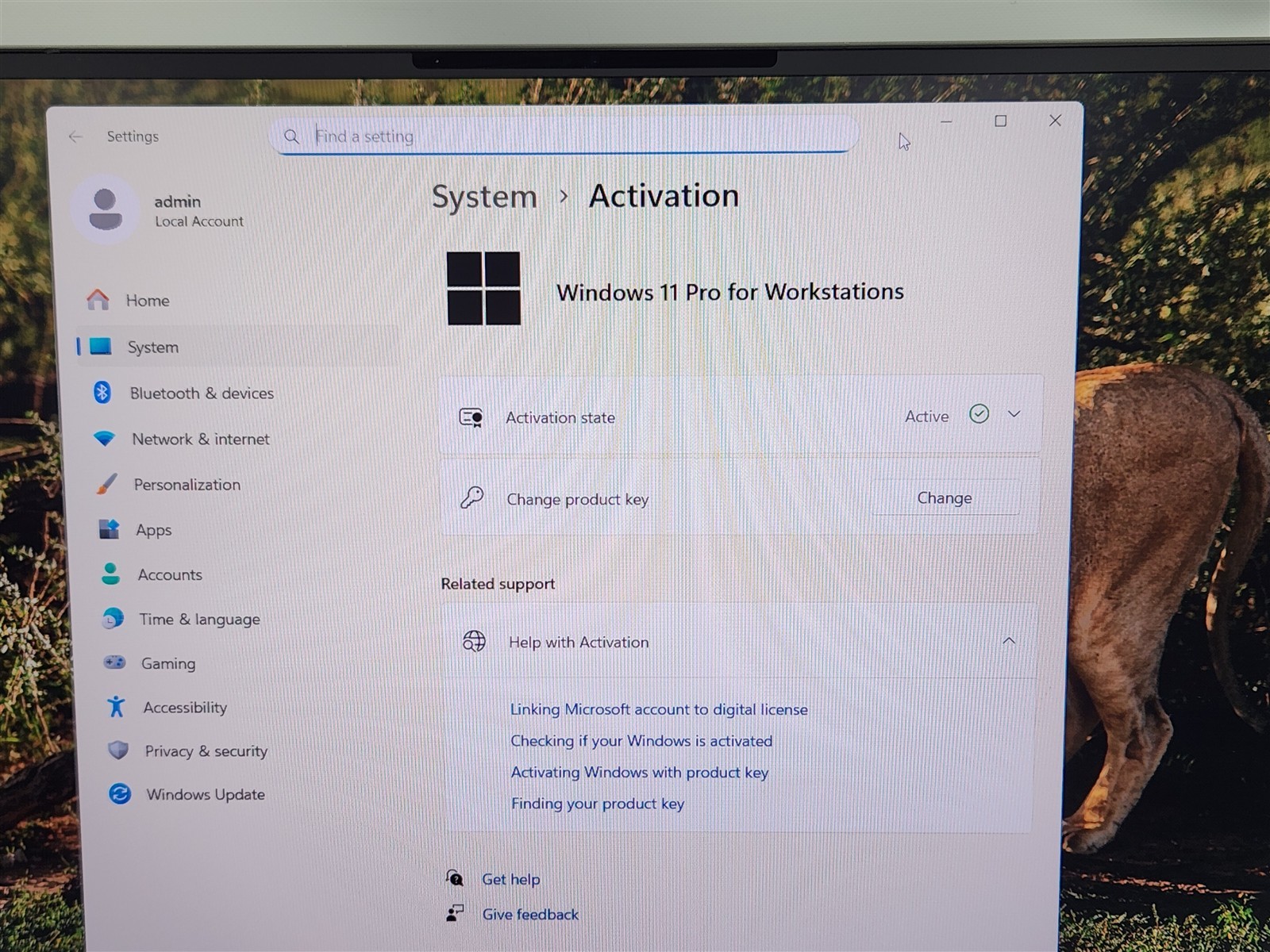Click the Time & language clock icon
The width and height of the screenshot is (1270, 952).
pos(113,618)
